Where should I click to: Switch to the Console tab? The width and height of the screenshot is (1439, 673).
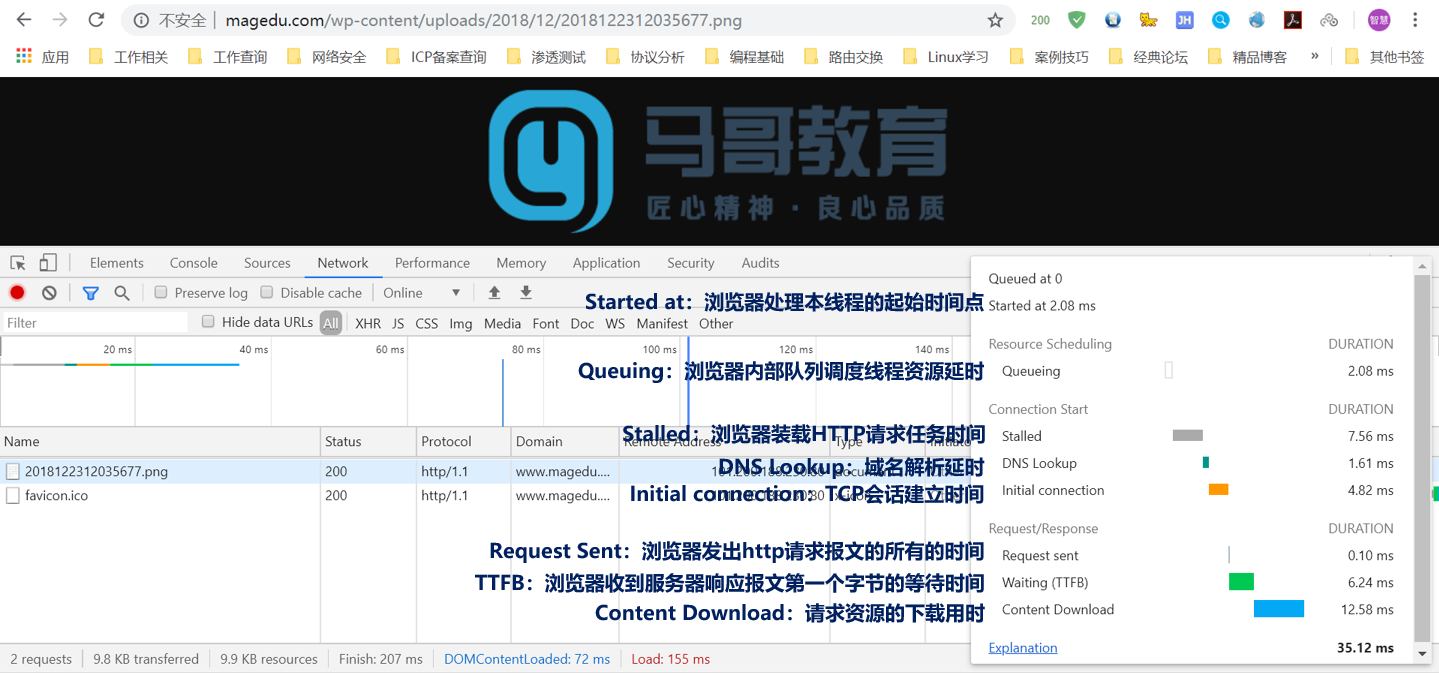194,263
